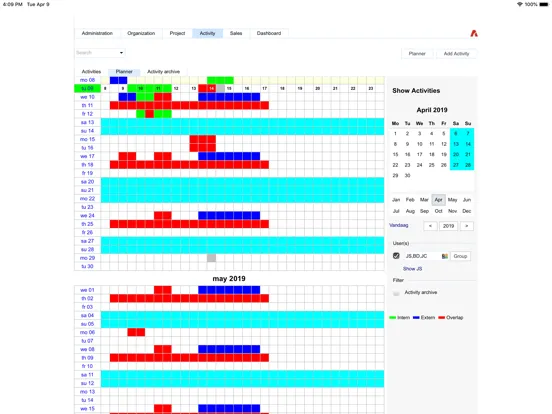Viewport: 552px width, 414px height.
Task: Choose Jul in month selector
Action: pyautogui.click(x=396, y=211)
